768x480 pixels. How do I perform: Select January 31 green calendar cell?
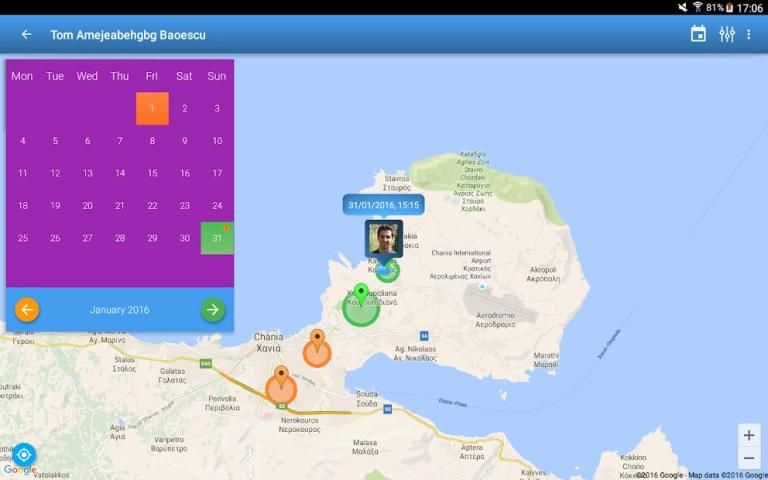(x=217, y=238)
